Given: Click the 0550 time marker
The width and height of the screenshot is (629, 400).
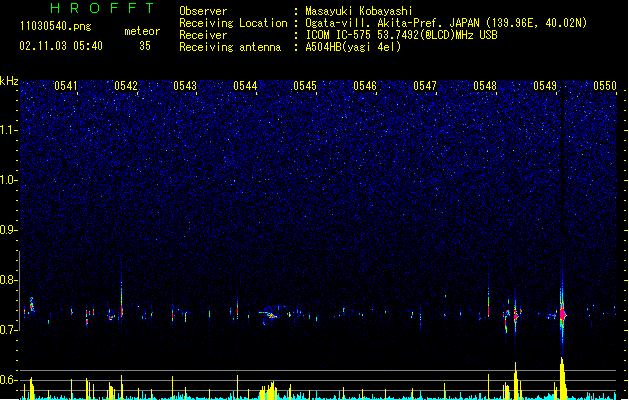Looking at the screenshot, I should pos(605,86).
